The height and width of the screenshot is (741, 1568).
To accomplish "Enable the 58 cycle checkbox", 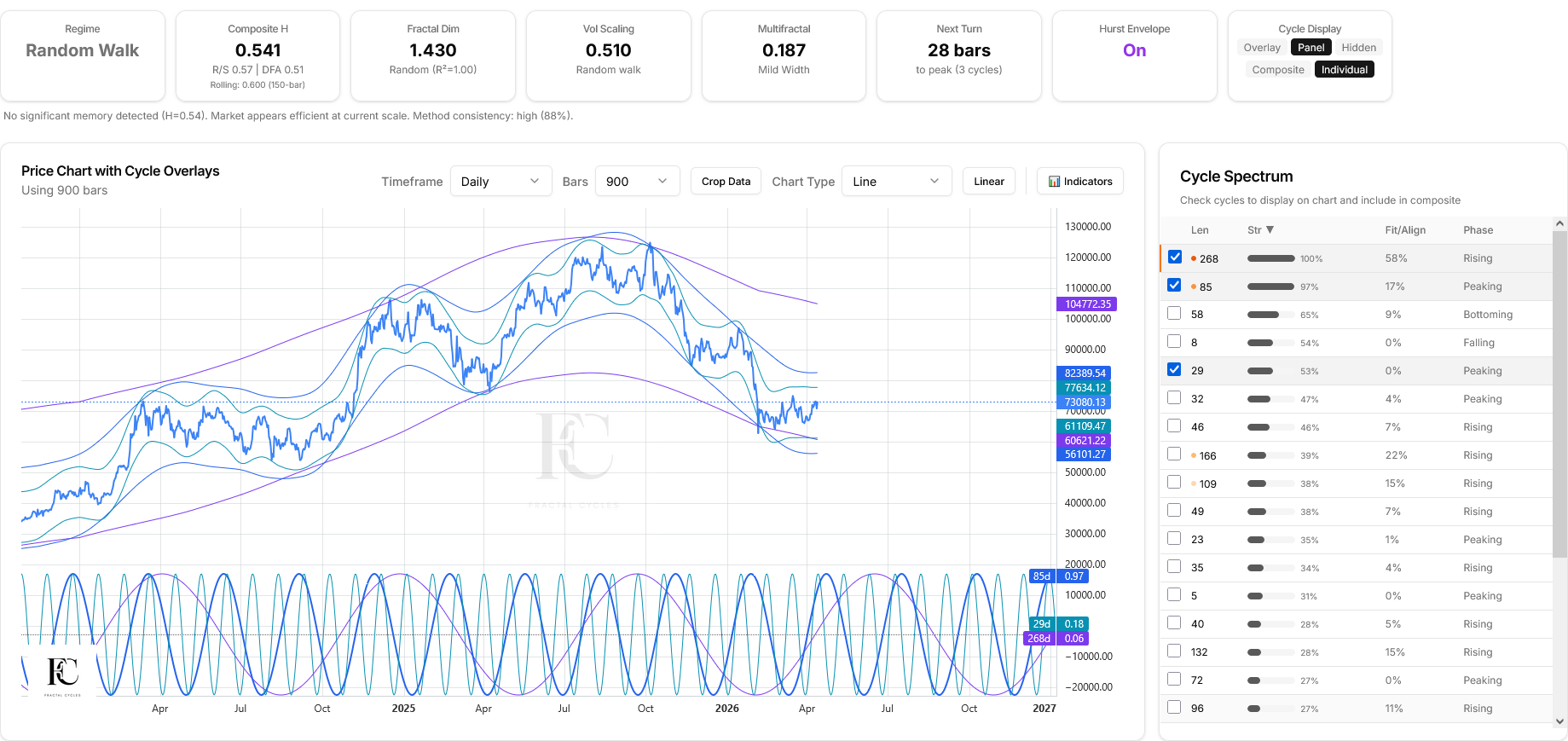I will 1175,314.
